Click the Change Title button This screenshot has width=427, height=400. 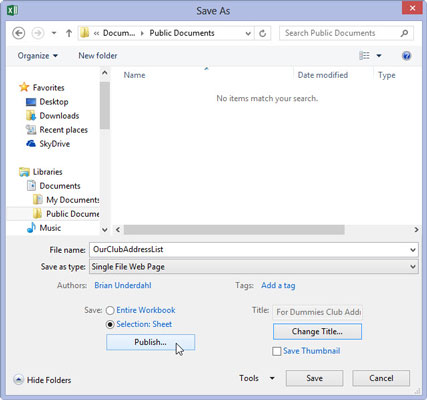click(317, 332)
